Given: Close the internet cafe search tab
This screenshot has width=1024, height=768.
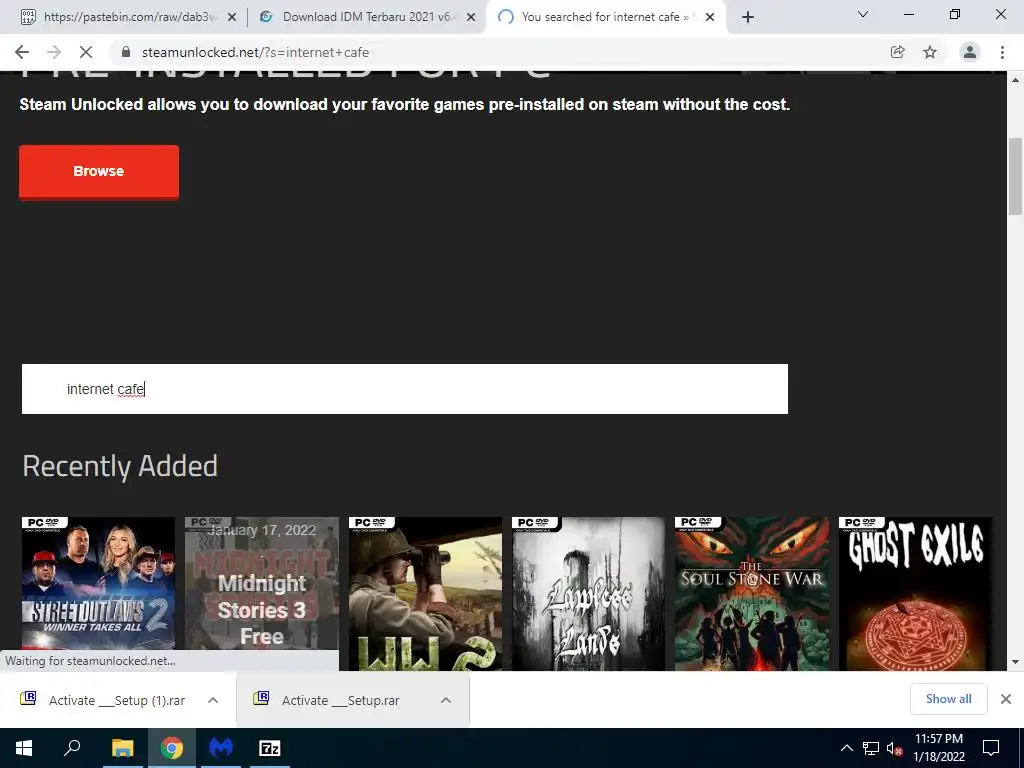Looking at the screenshot, I should [x=710, y=18].
